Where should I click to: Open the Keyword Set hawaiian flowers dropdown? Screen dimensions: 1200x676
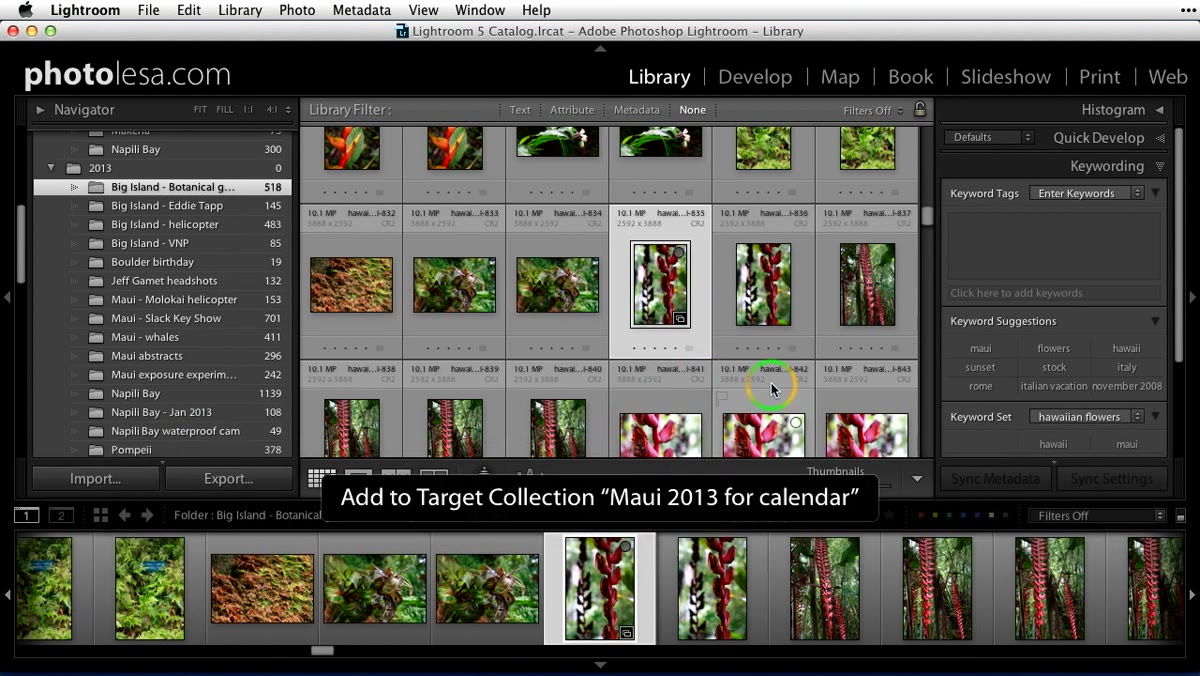click(1087, 416)
